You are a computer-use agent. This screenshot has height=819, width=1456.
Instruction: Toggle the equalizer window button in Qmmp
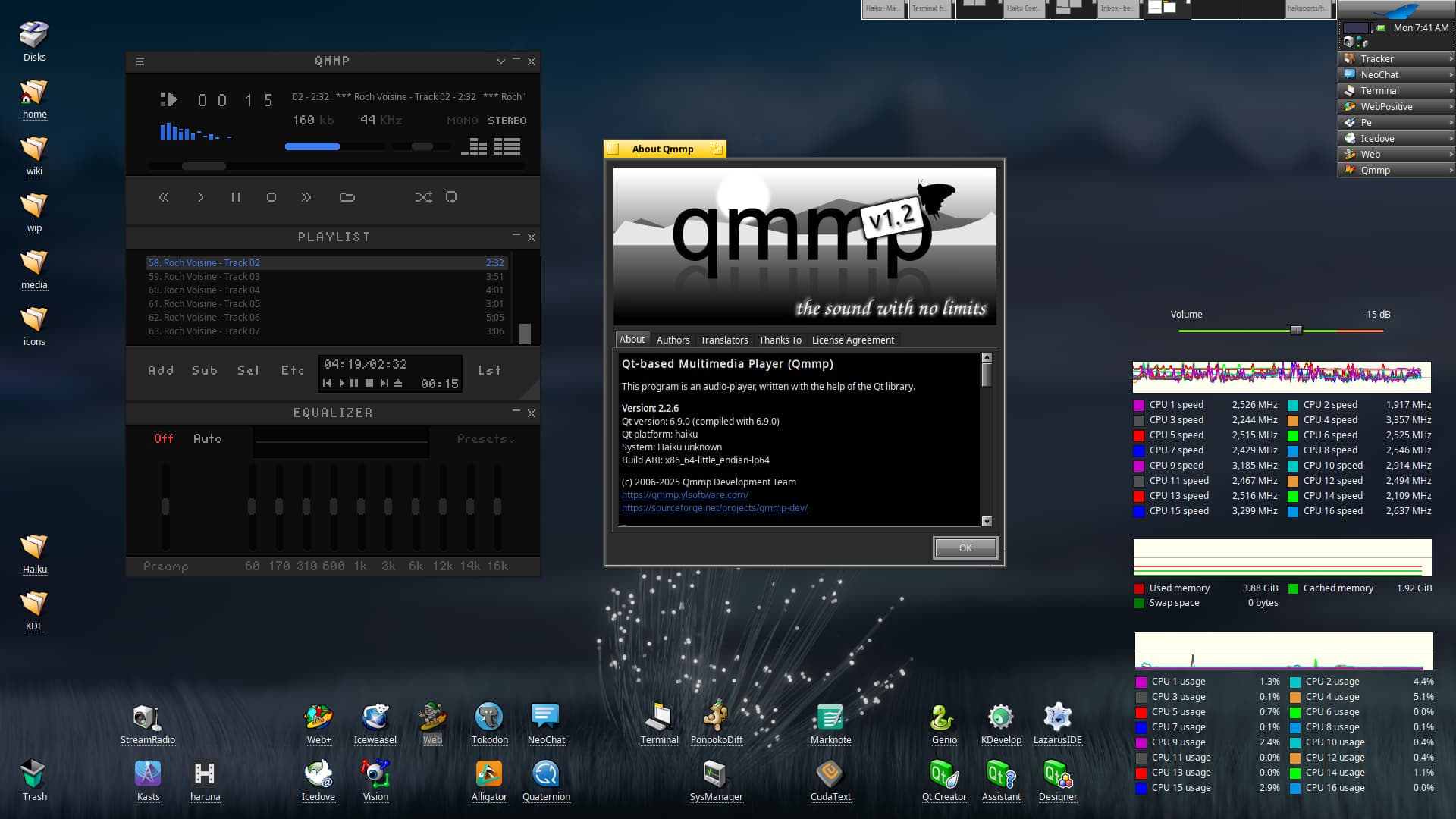point(474,146)
